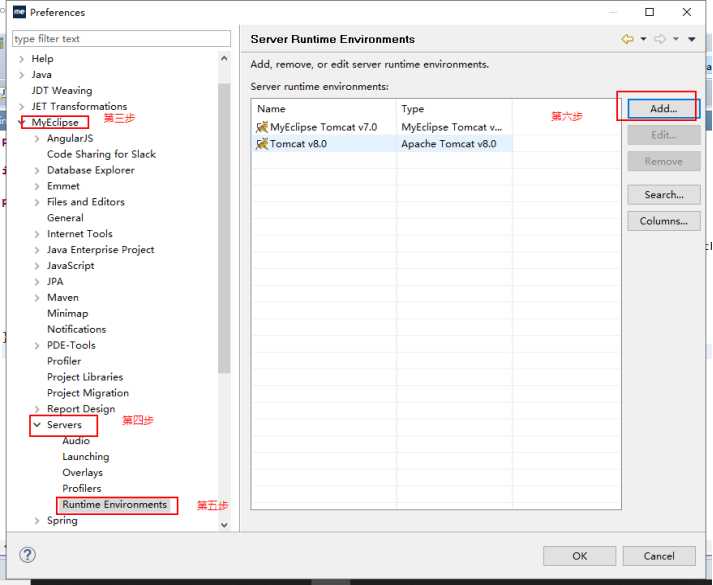Select Project Migration item

point(88,393)
